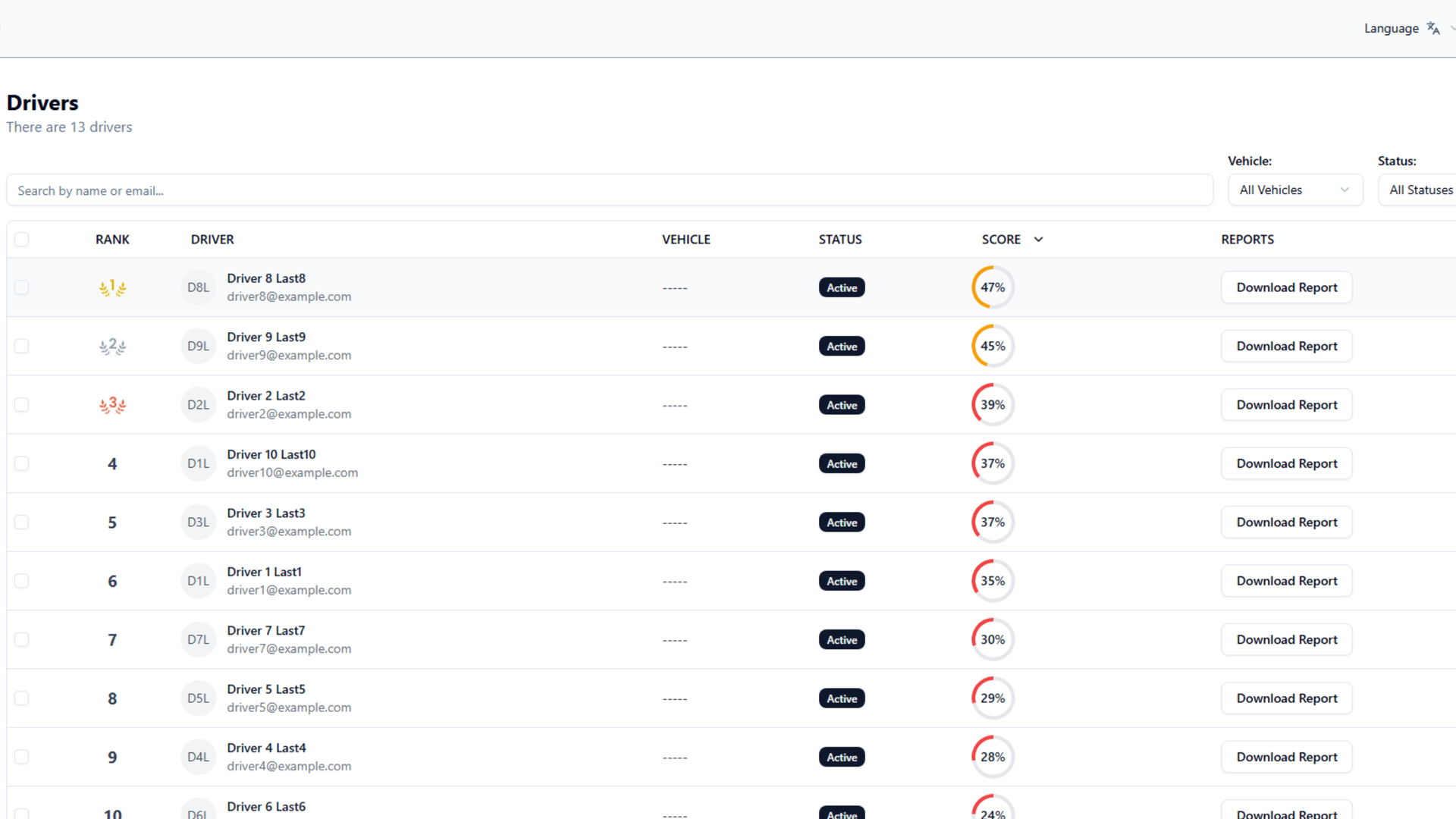1456x819 pixels.
Task: Click the Language translate icon
Action: tap(1432, 28)
